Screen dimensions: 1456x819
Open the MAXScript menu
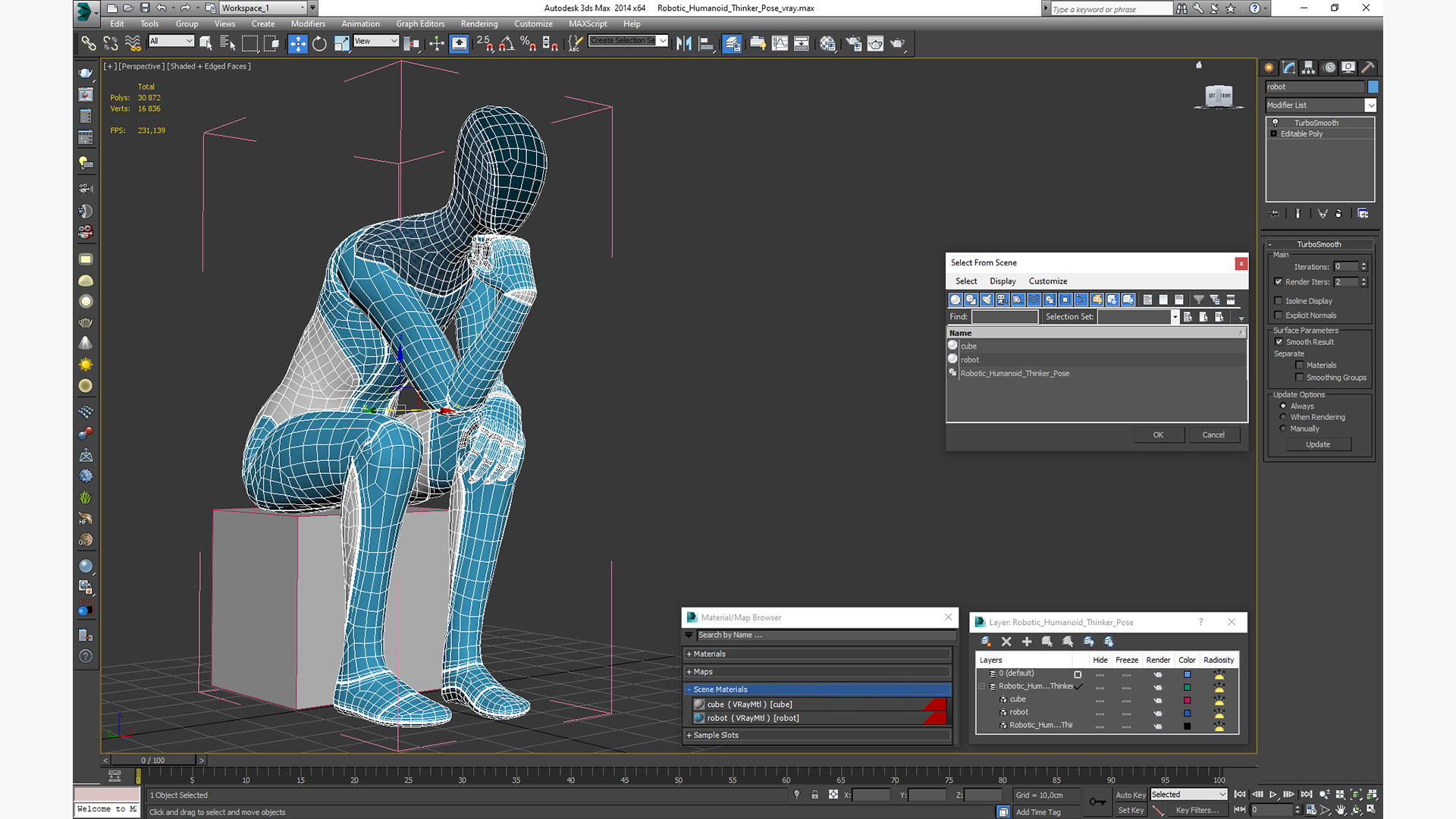tap(588, 24)
